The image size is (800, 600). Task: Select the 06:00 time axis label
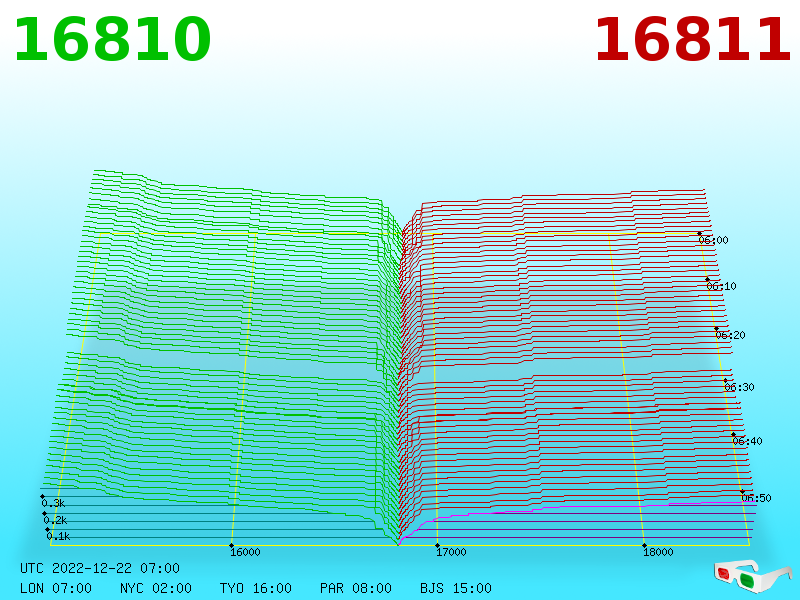point(713,240)
